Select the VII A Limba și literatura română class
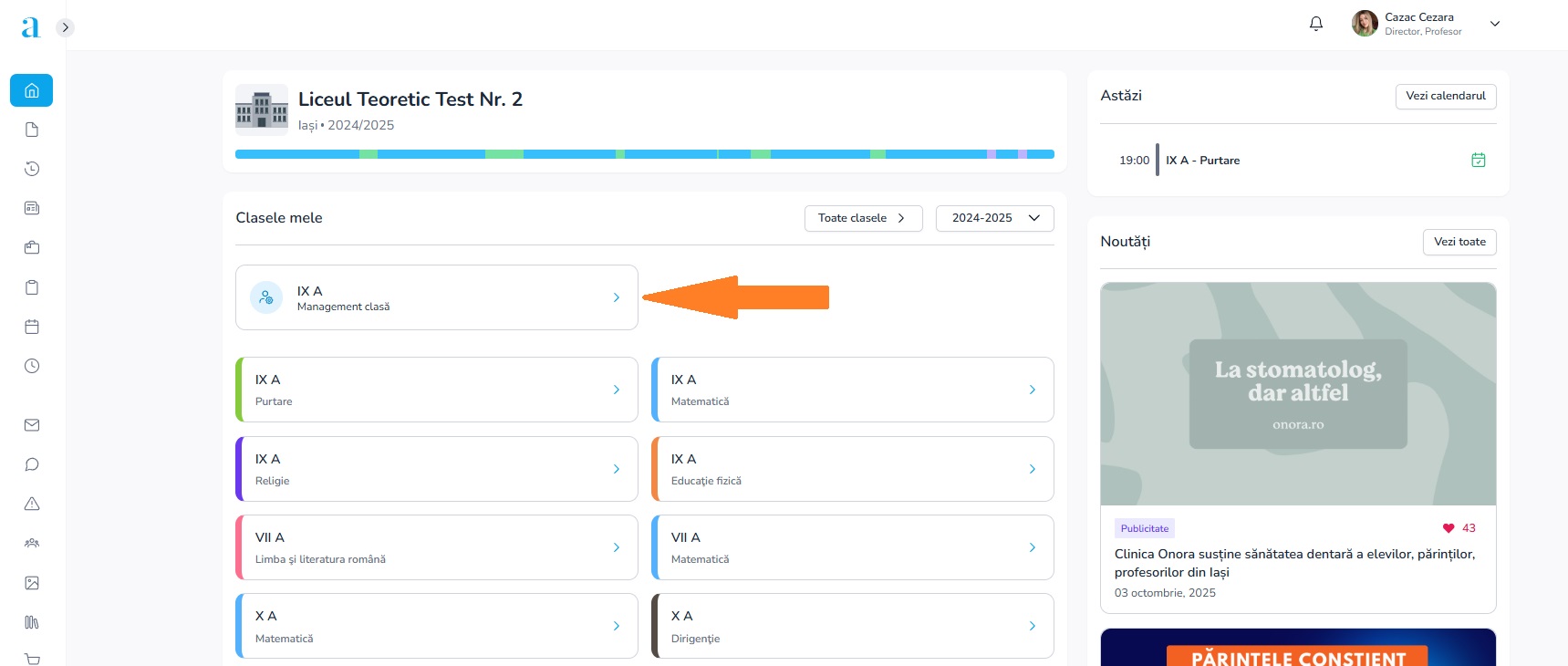The height and width of the screenshot is (666, 1568). pyautogui.click(x=436, y=547)
